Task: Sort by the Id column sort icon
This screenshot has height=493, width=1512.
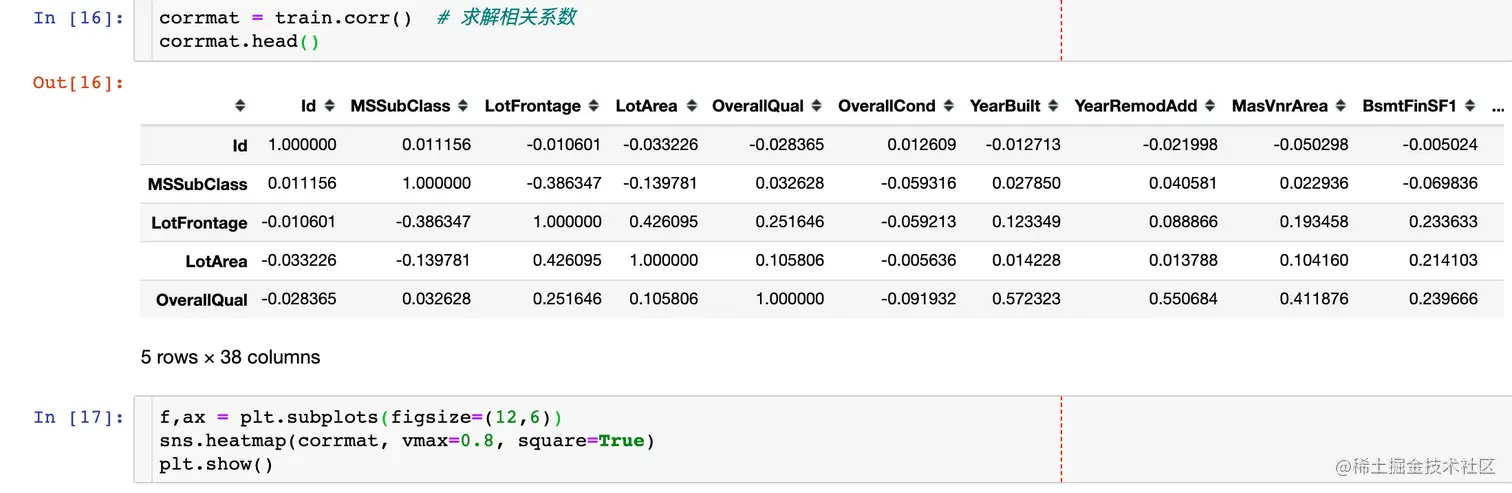Action: (x=330, y=106)
